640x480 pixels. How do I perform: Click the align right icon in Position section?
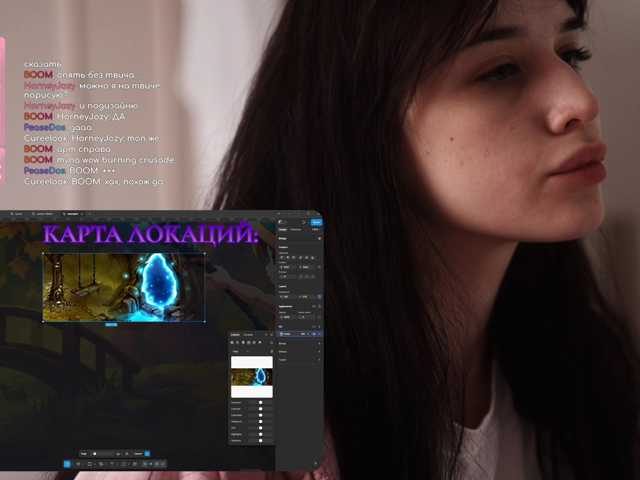pyautogui.click(x=294, y=258)
